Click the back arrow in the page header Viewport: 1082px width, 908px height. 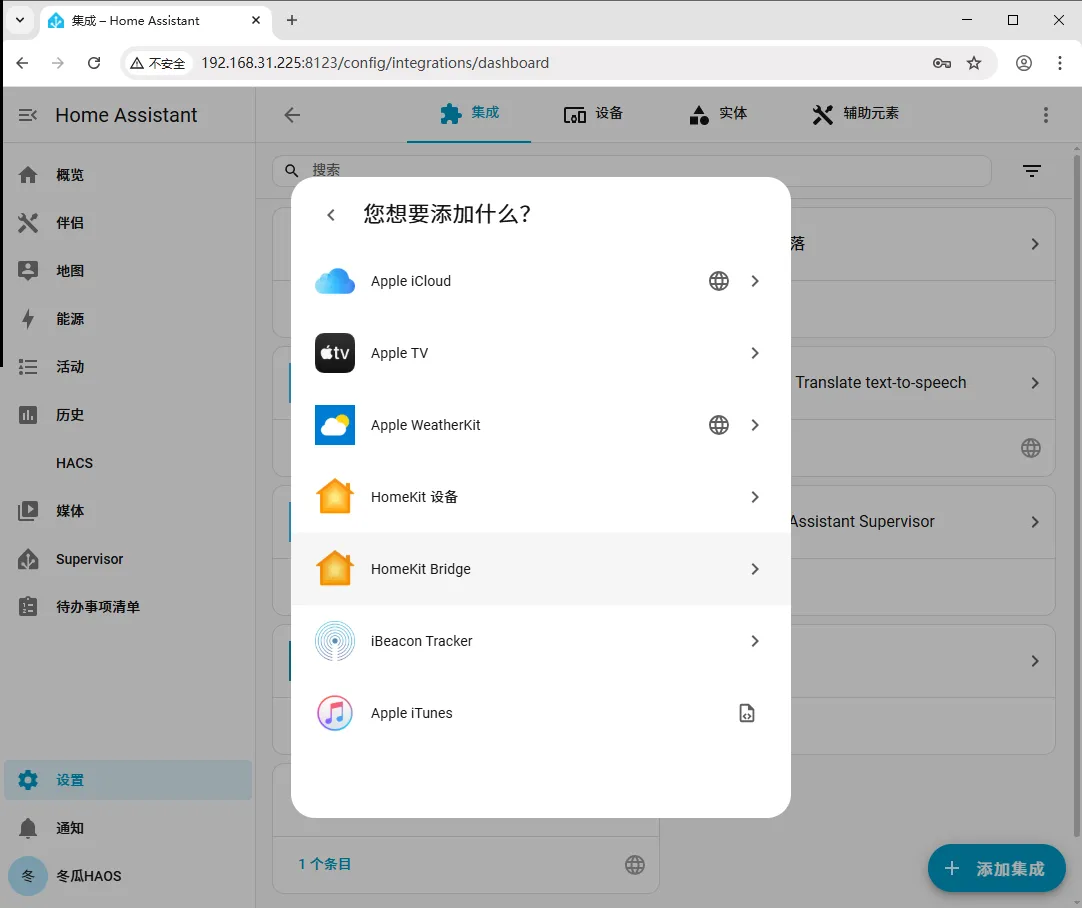point(292,115)
